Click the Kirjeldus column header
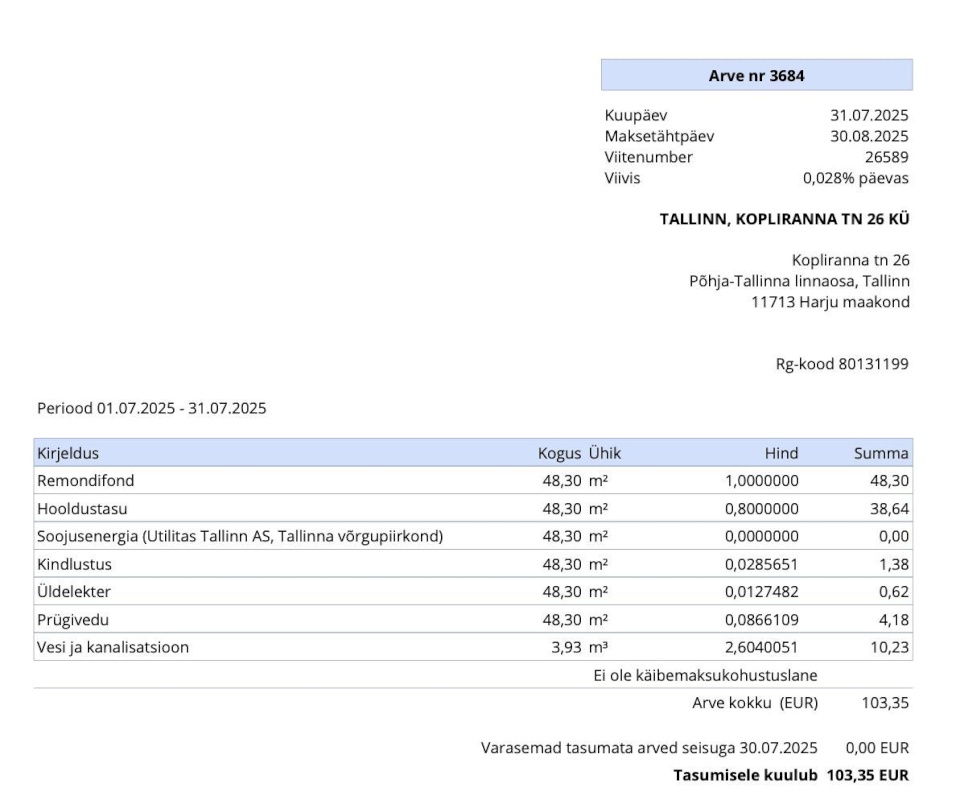 [x=68, y=453]
